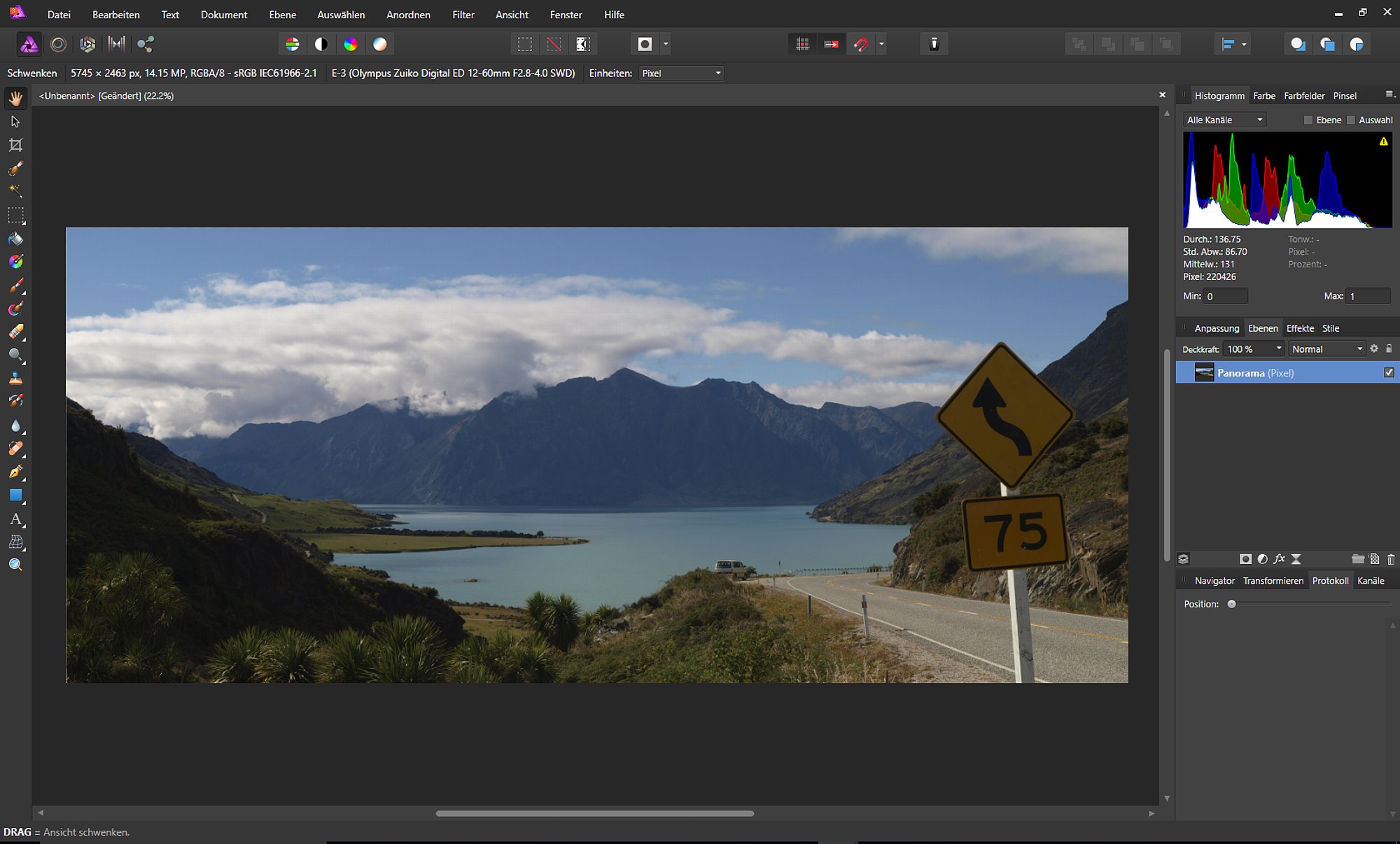Image resolution: width=1400 pixels, height=844 pixels.
Task: Select the Crop tool
Action: pyautogui.click(x=15, y=145)
